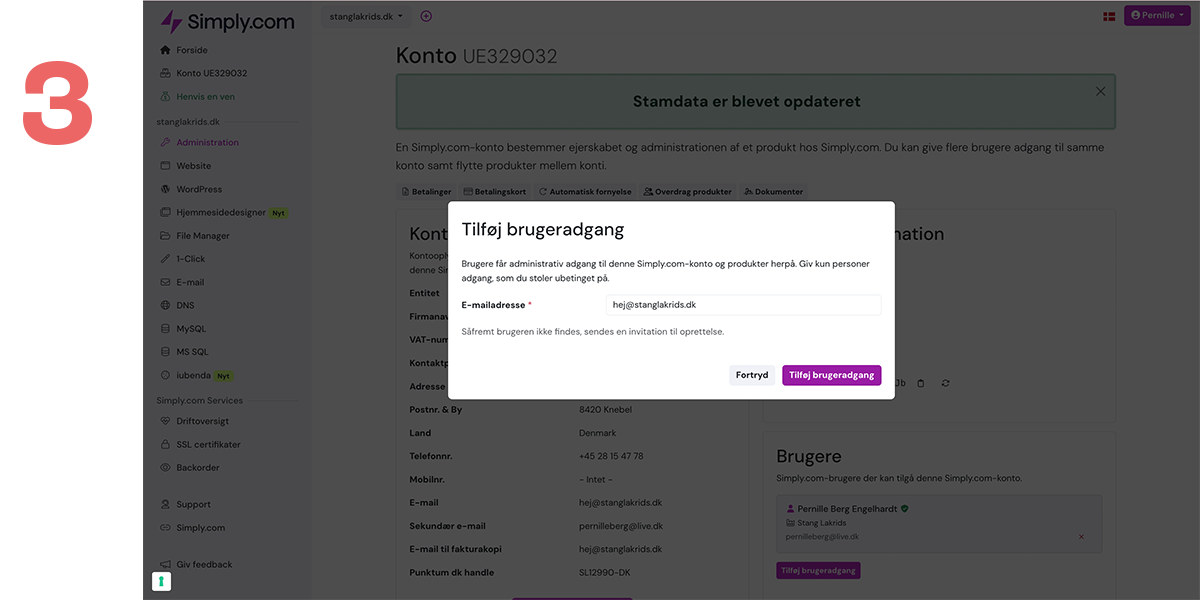Click the refresh arrows icon in the right panel
The image size is (1200, 600).
[x=945, y=383]
